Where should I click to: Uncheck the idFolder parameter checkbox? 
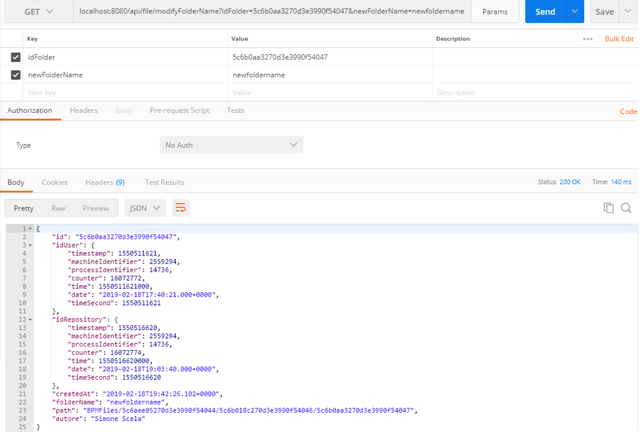16,57
